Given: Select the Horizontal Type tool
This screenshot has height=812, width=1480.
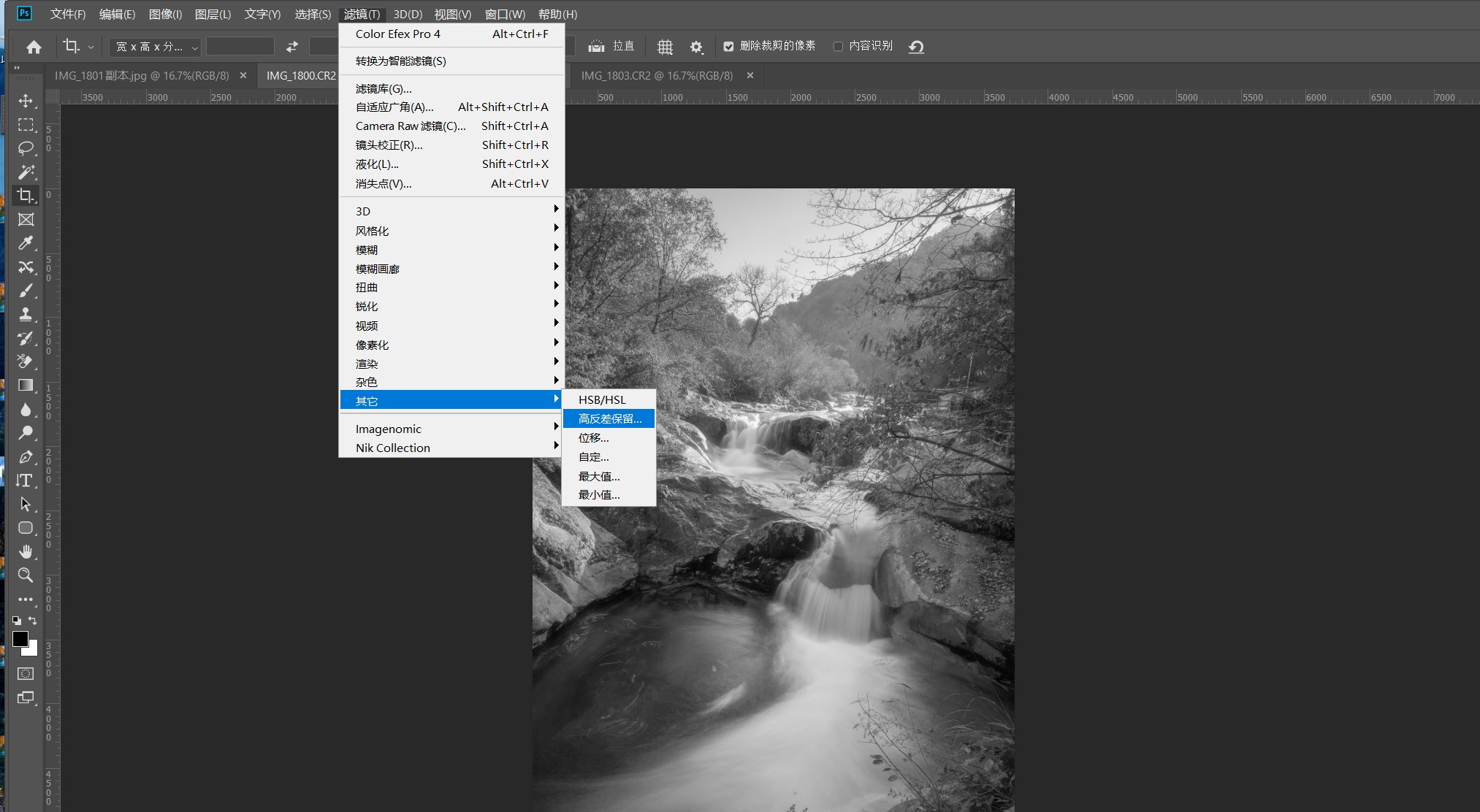Looking at the screenshot, I should coord(26,480).
